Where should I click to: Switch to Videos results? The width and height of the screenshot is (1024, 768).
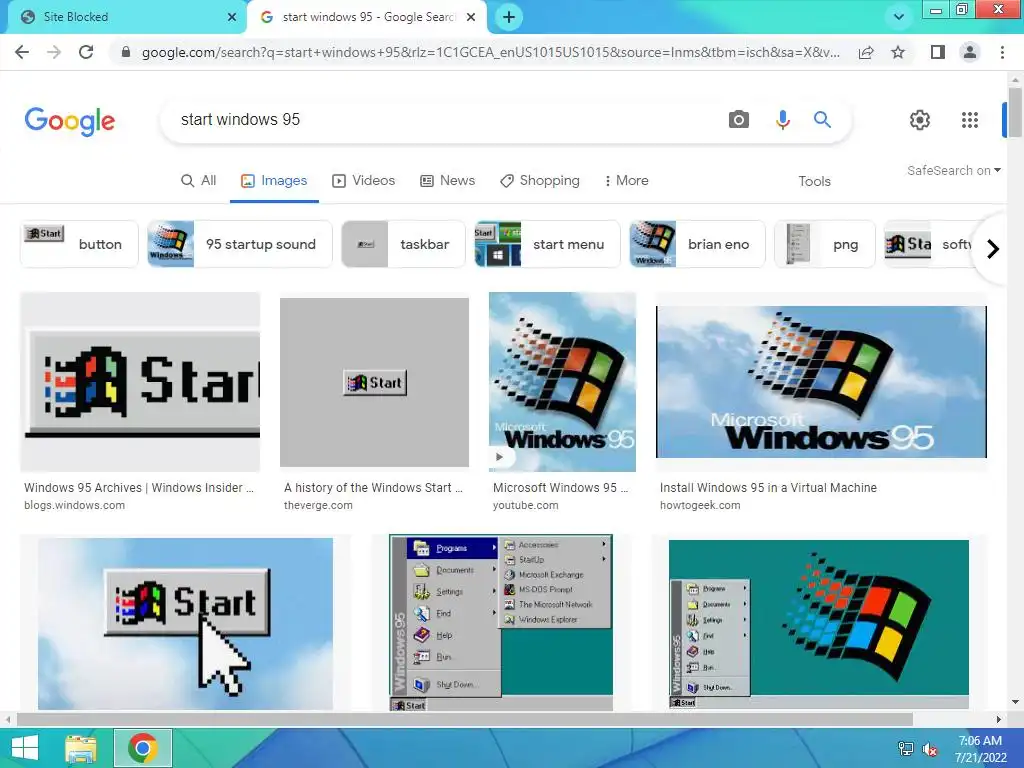pos(364,181)
